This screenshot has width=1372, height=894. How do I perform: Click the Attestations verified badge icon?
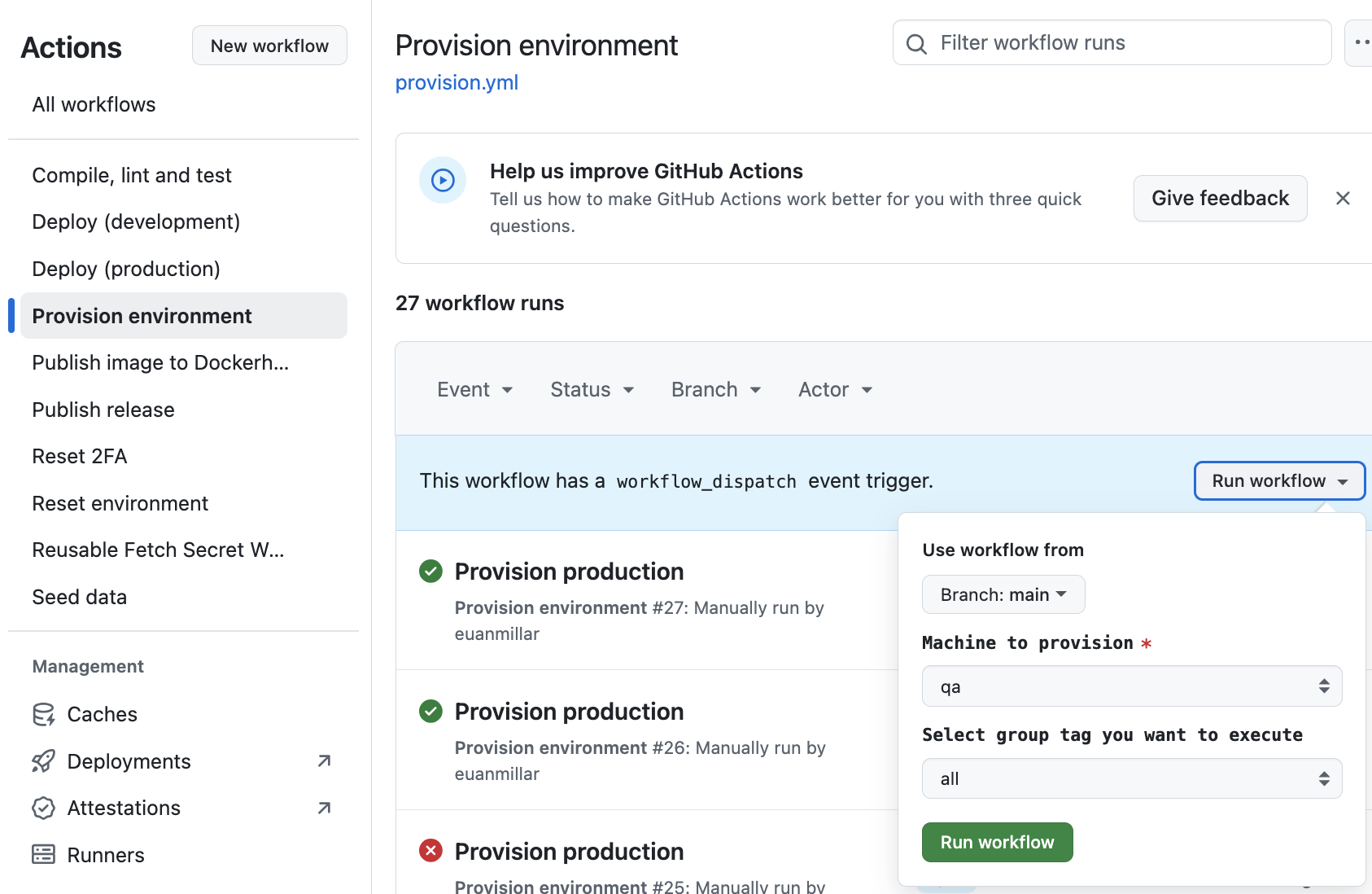click(43, 808)
